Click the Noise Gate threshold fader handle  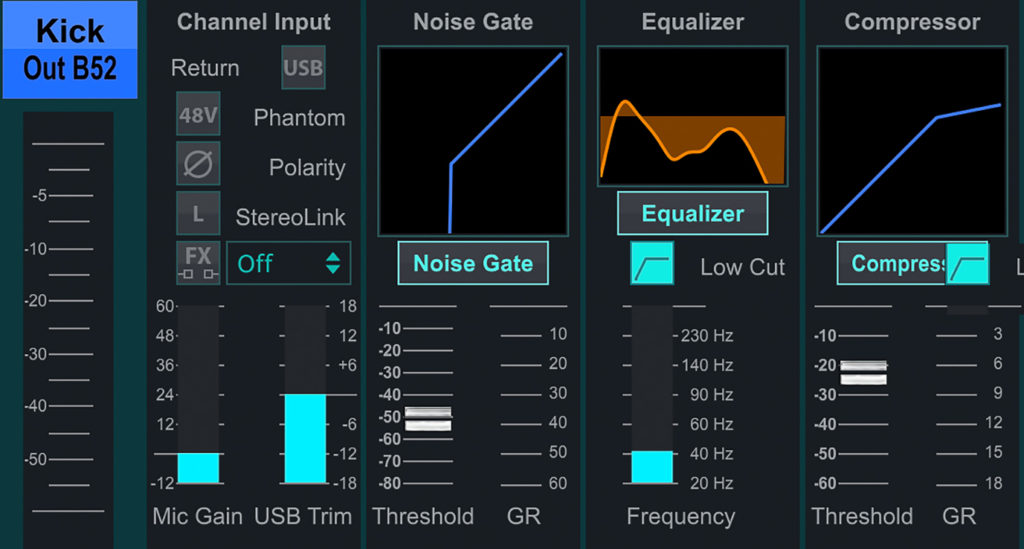[428, 418]
